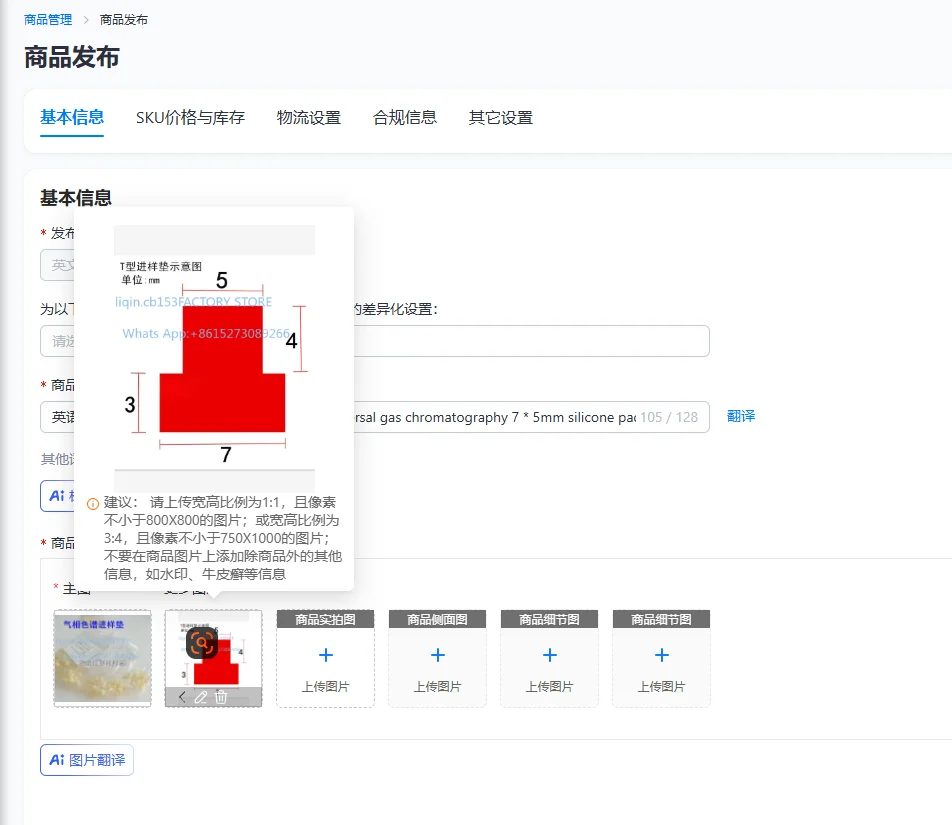
Task: Delete the diagram thumbnail with the trash icon
Action: pos(221,697)
